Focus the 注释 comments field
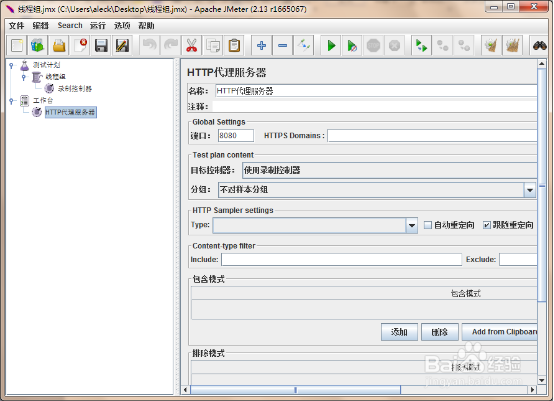 coord(375,106)
